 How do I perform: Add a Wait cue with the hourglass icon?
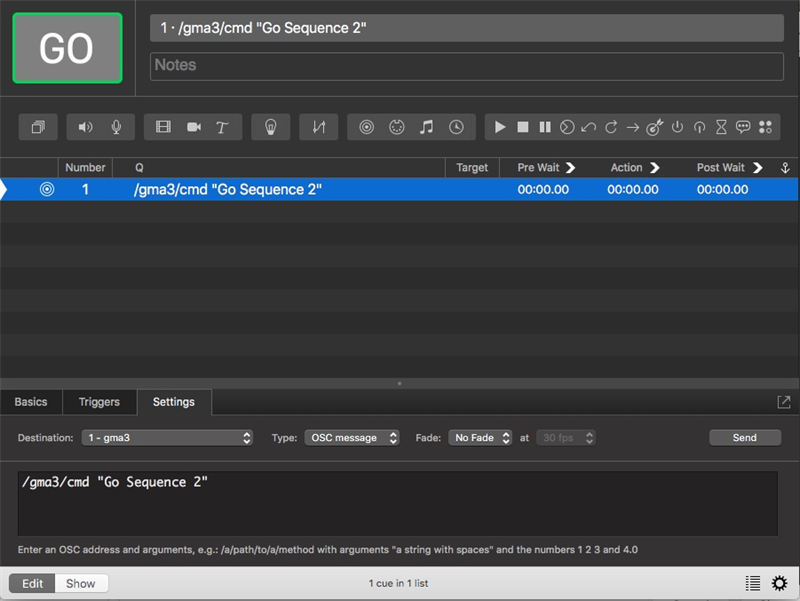[721, 127]
